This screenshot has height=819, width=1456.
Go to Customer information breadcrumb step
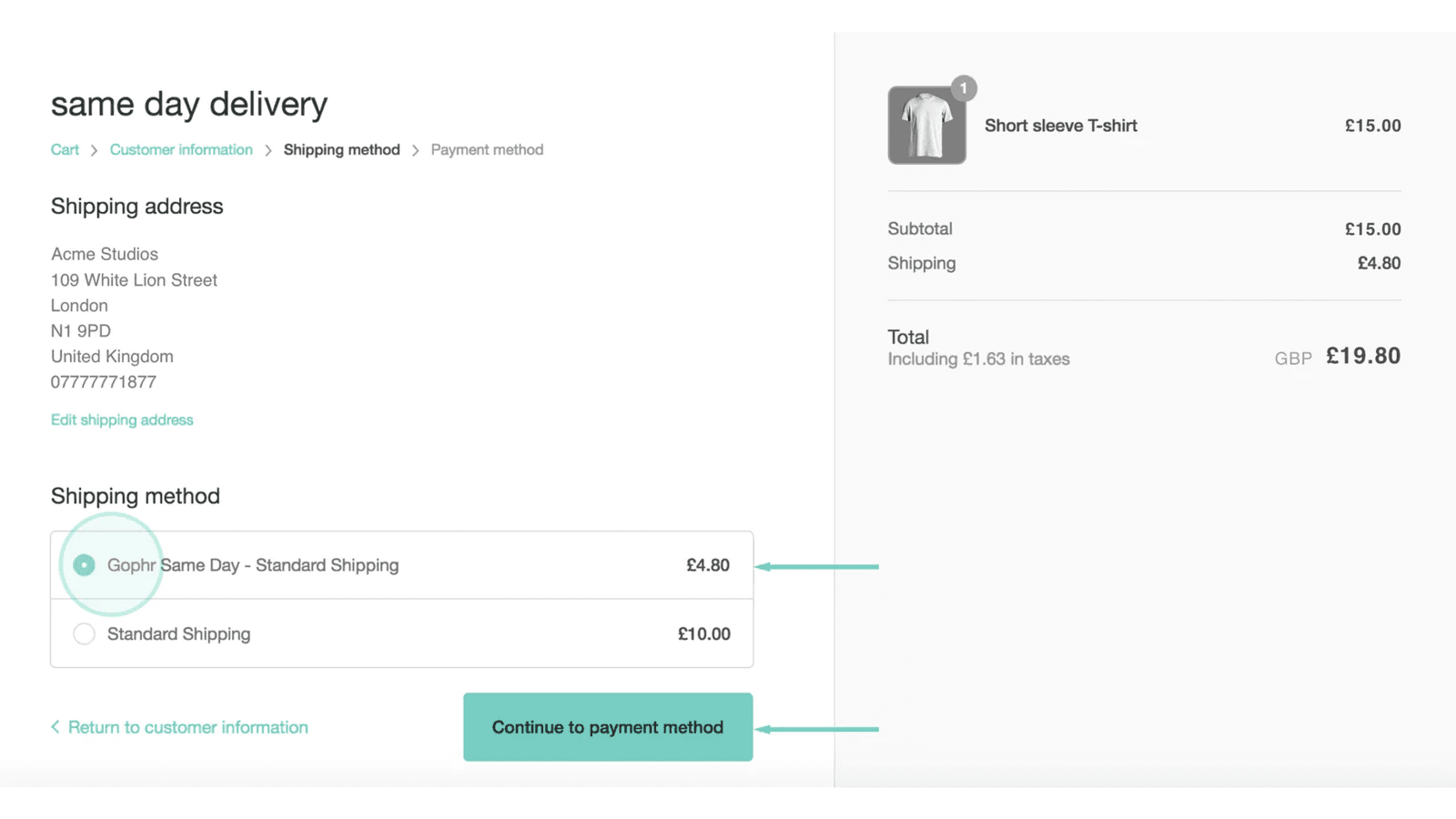pyautogui.click(x=181, y=149)
